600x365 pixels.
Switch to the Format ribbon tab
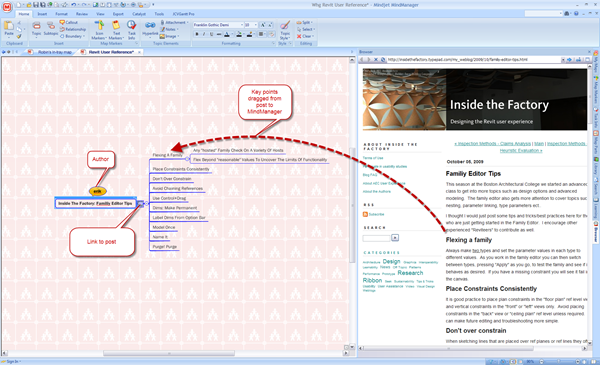(61, 14)
